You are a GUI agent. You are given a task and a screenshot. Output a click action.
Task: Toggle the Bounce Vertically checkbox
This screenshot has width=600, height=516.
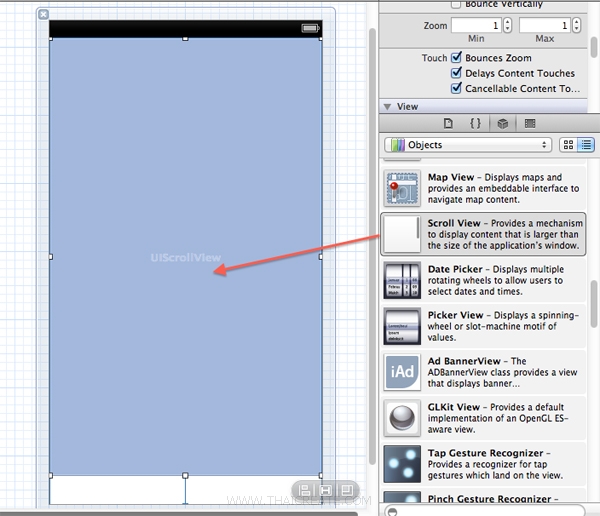point(456,4)
